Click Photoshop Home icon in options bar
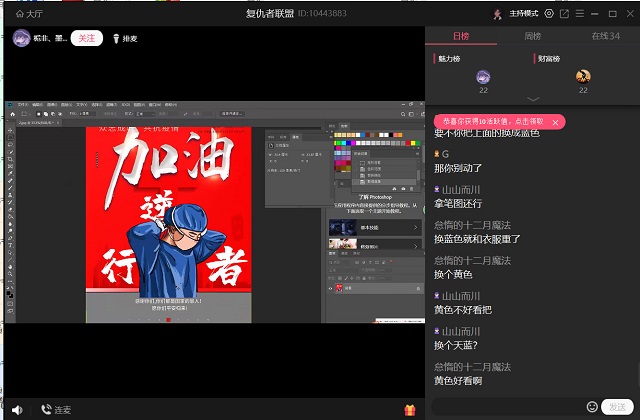 click(x=12, y=114)
